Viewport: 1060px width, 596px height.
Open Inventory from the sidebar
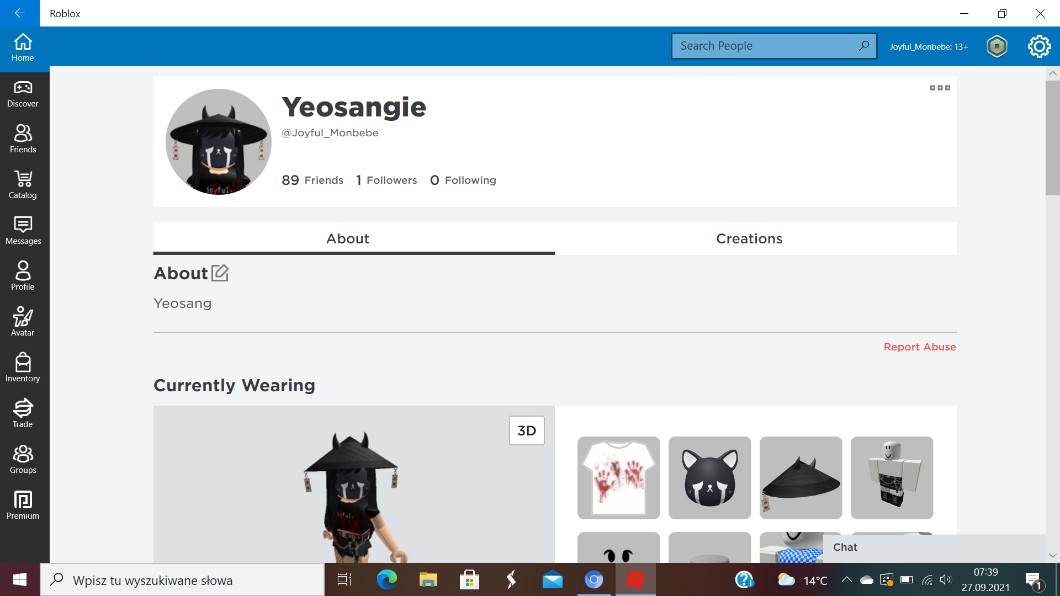pos(22,367)
